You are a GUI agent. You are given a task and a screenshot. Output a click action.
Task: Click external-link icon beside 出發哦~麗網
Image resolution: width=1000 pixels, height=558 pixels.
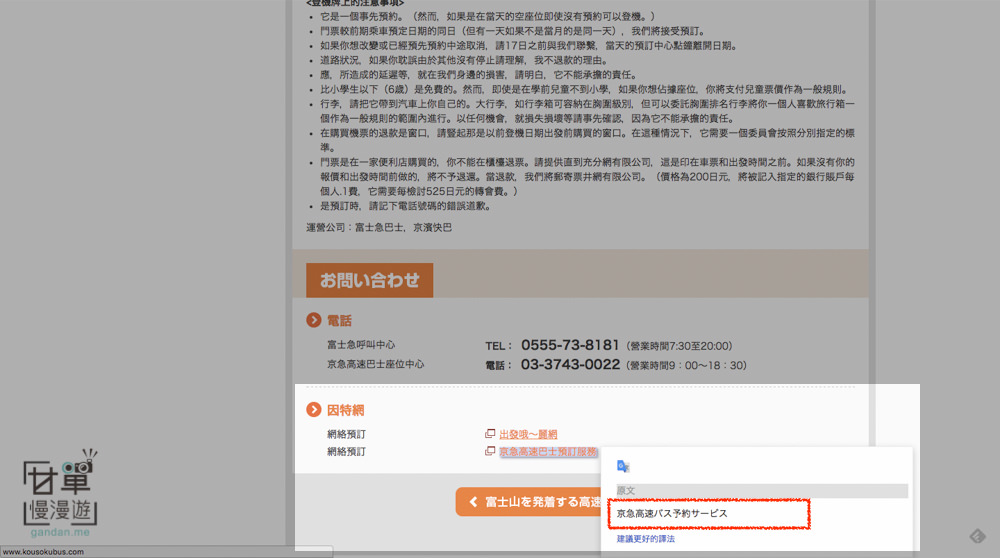tap(490, 434)
